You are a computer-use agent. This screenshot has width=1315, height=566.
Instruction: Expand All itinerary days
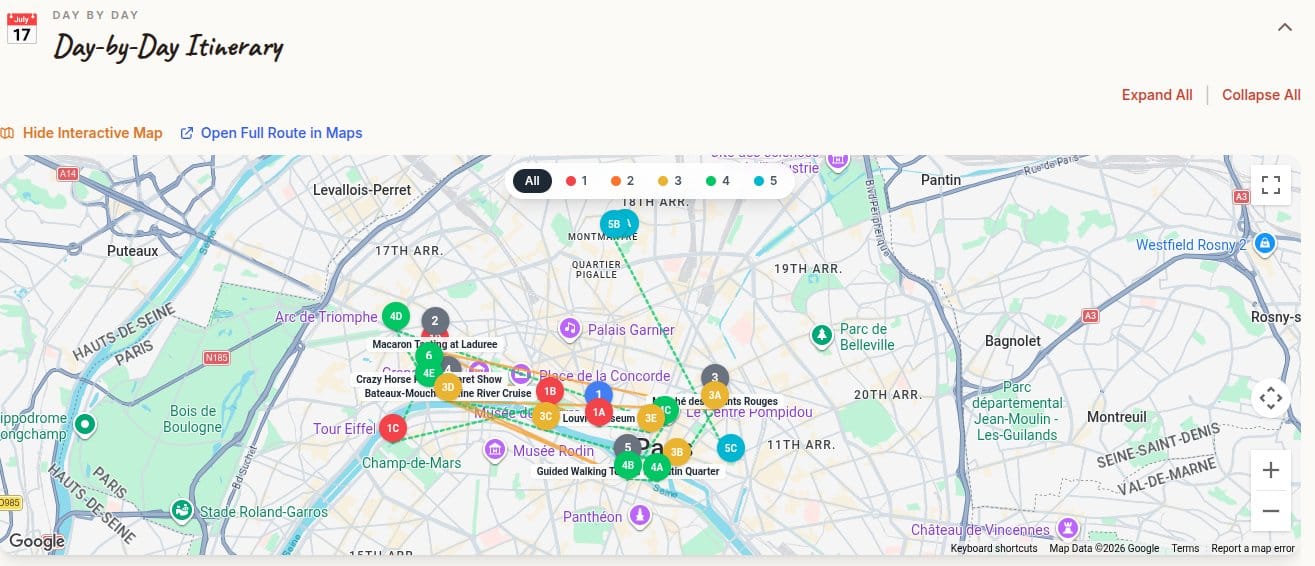[x=1157, y=95]
